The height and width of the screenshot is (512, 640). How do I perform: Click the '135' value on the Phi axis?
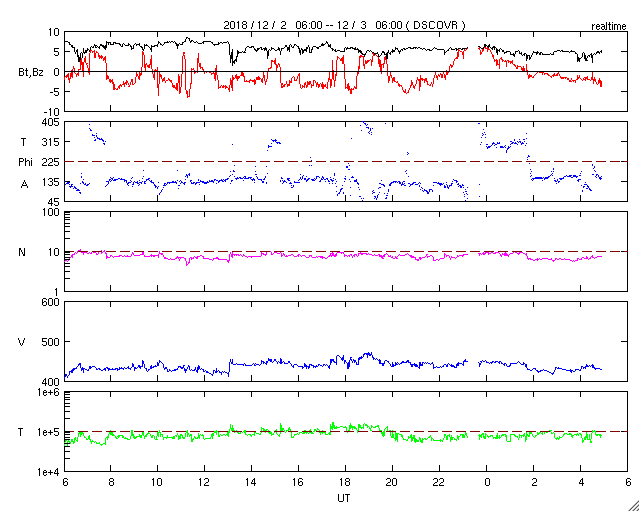pyautogui.click(x=51, y=182)
